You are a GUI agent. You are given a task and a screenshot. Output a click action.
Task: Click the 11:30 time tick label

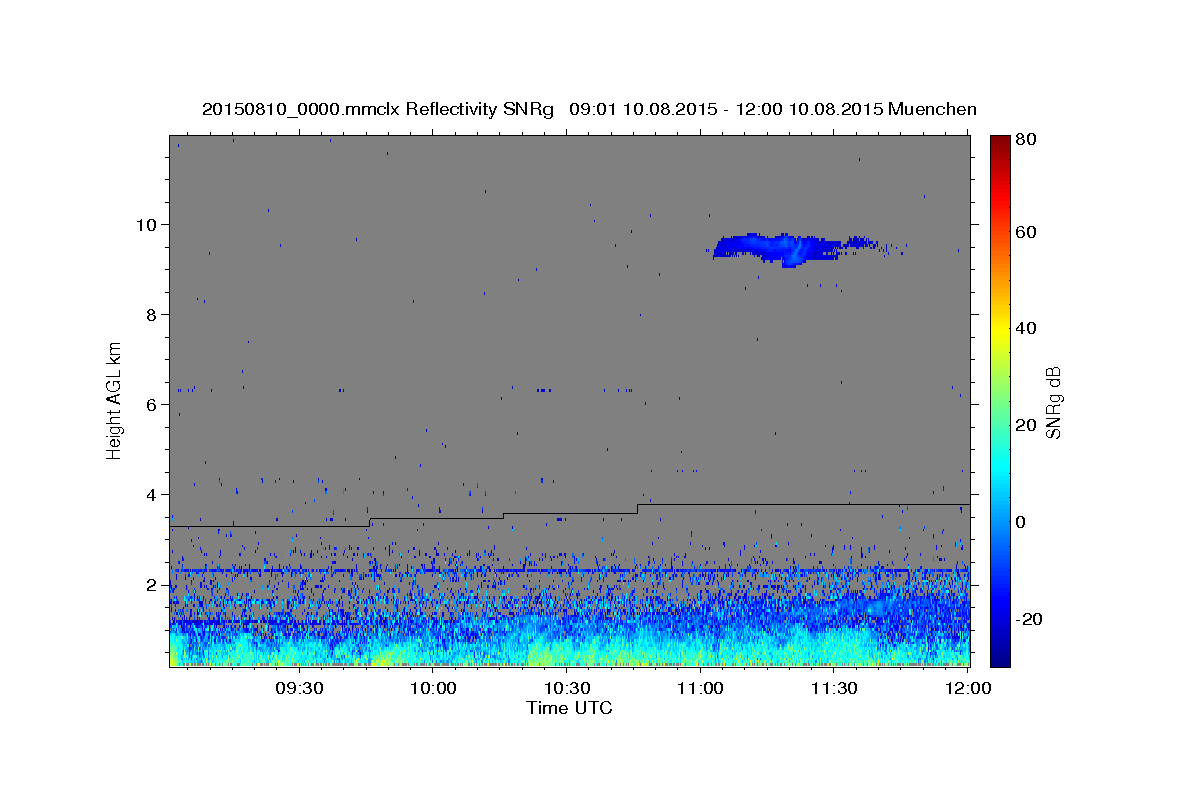pyautogui.click(x=833, y=689)
